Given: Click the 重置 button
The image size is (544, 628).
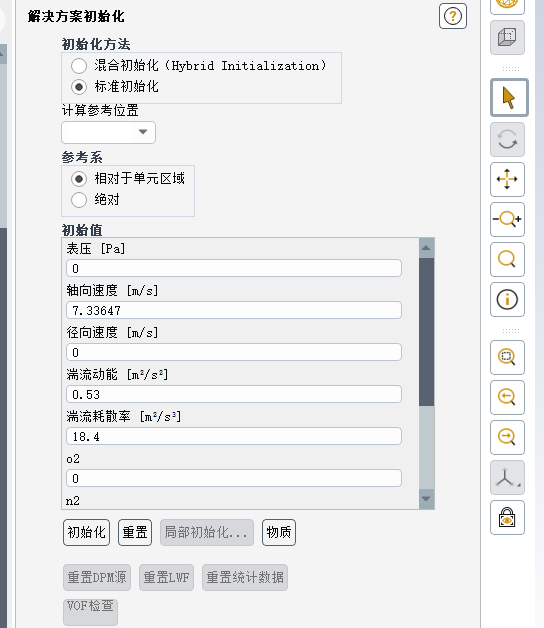Looking at the screenshot, I should click(x=135, y=533).
